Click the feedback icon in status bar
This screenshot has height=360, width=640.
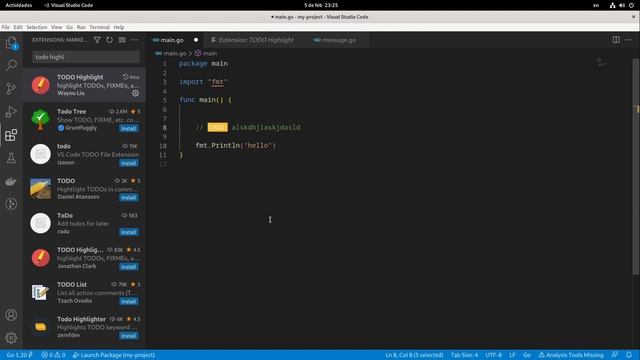point(615,355)
